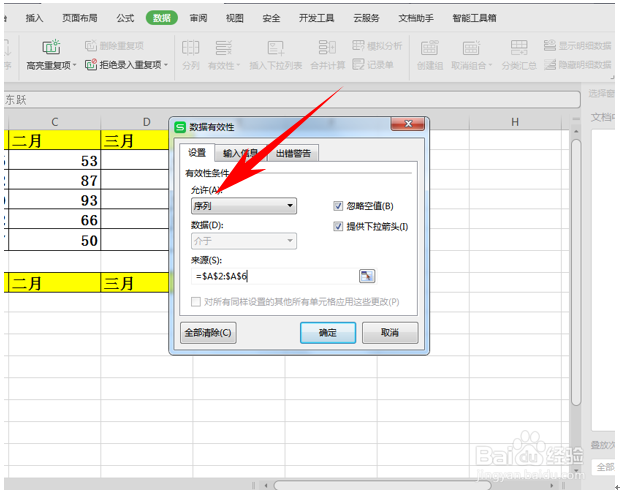Select the Data (数据) ribbon tab

point(162,18)
